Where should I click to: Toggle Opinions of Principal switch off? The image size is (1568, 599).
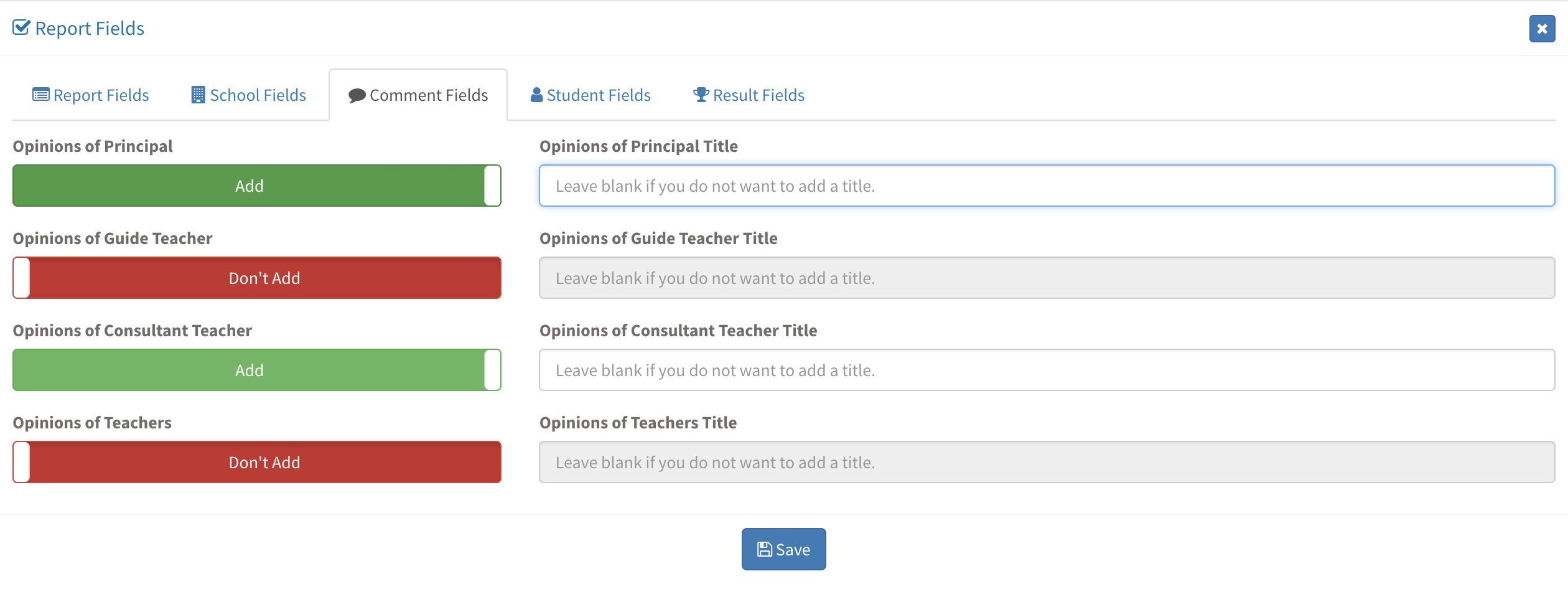pos(256,186)
